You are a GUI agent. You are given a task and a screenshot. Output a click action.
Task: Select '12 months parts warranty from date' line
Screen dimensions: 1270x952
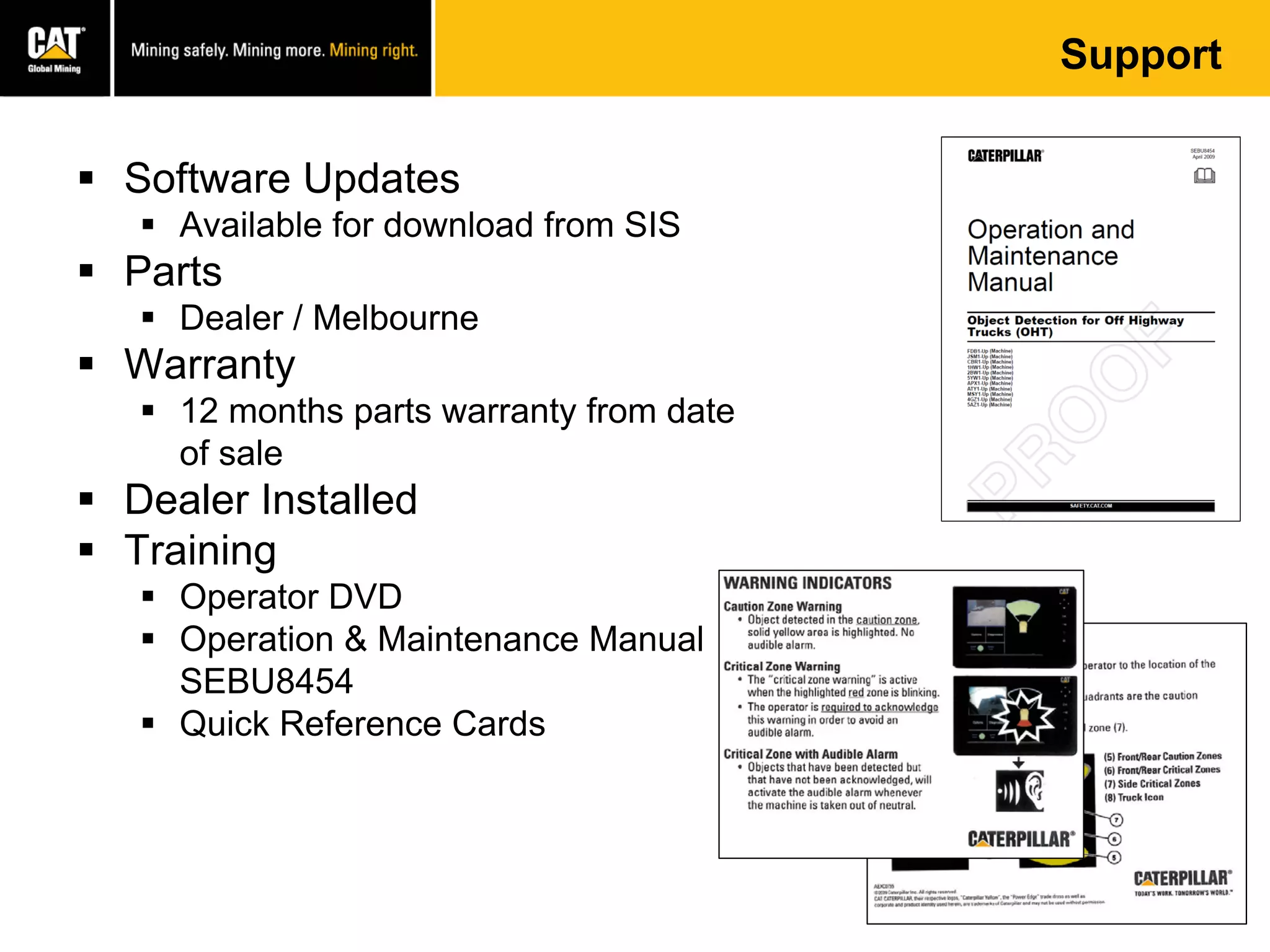tap(457, 411)
